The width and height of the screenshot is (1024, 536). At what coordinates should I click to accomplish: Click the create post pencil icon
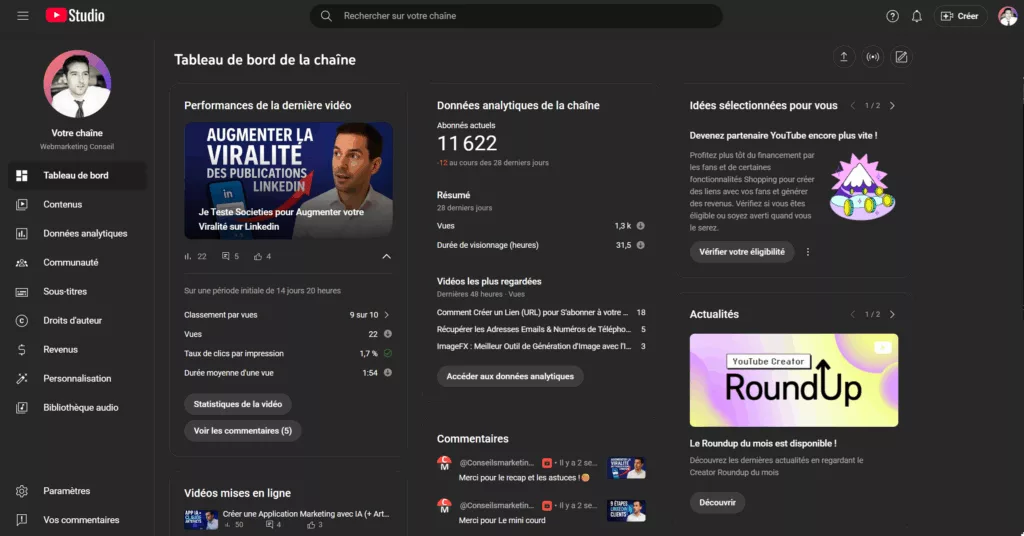click(x=901, y=57)
